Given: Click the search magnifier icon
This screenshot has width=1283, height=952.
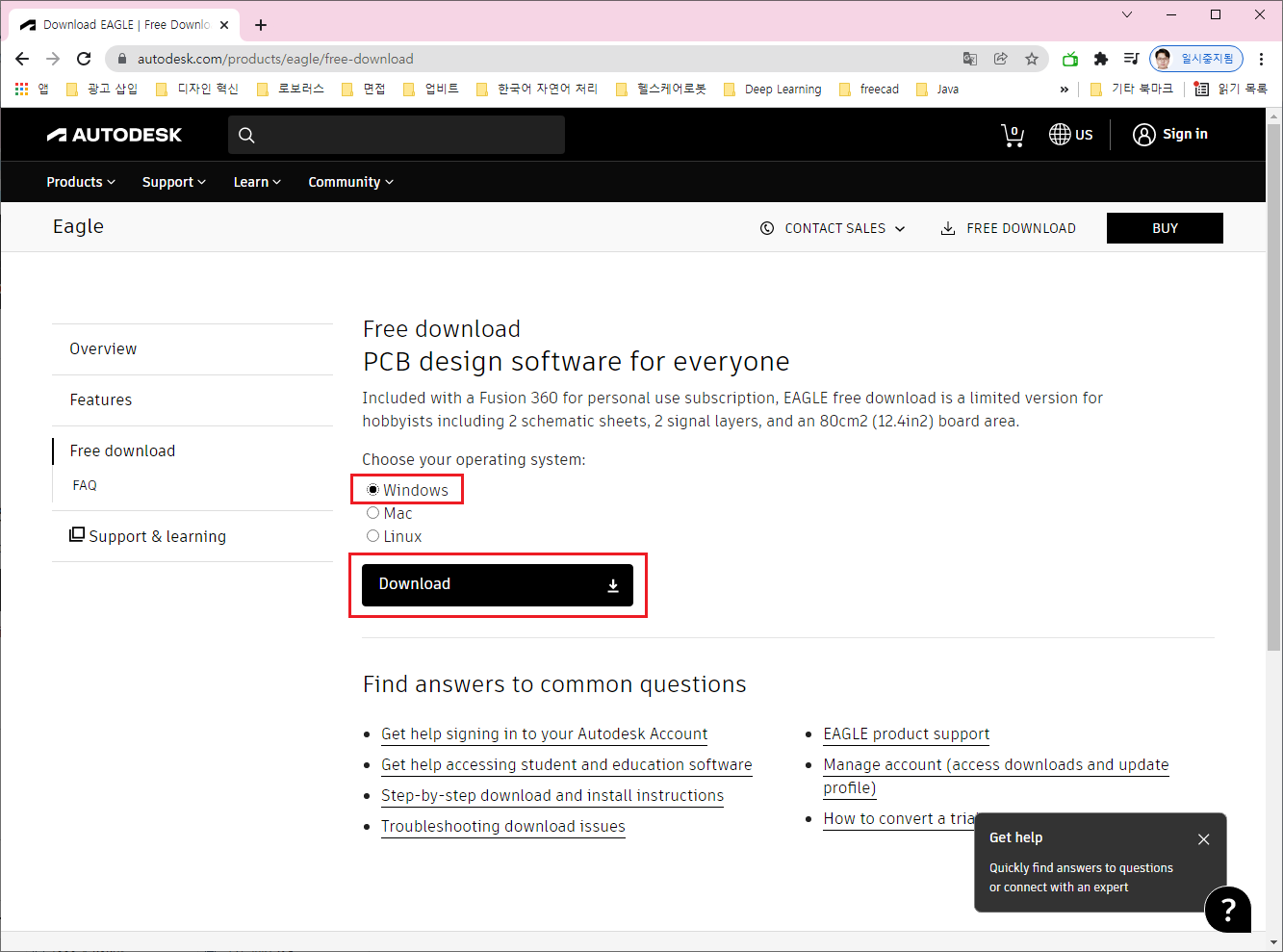Looking at the screenshot, I should pos(246,135).
